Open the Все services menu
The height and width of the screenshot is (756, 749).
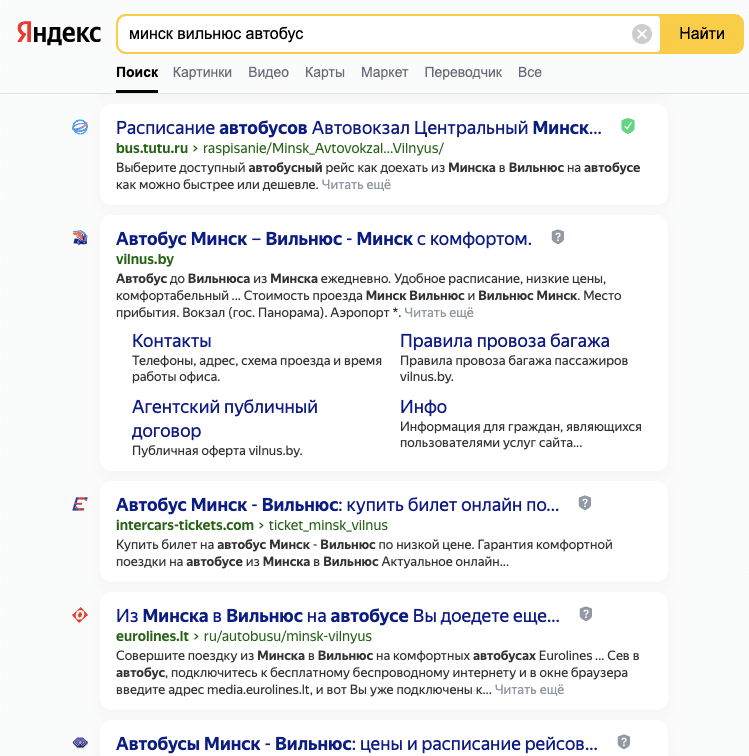(530, 72)
